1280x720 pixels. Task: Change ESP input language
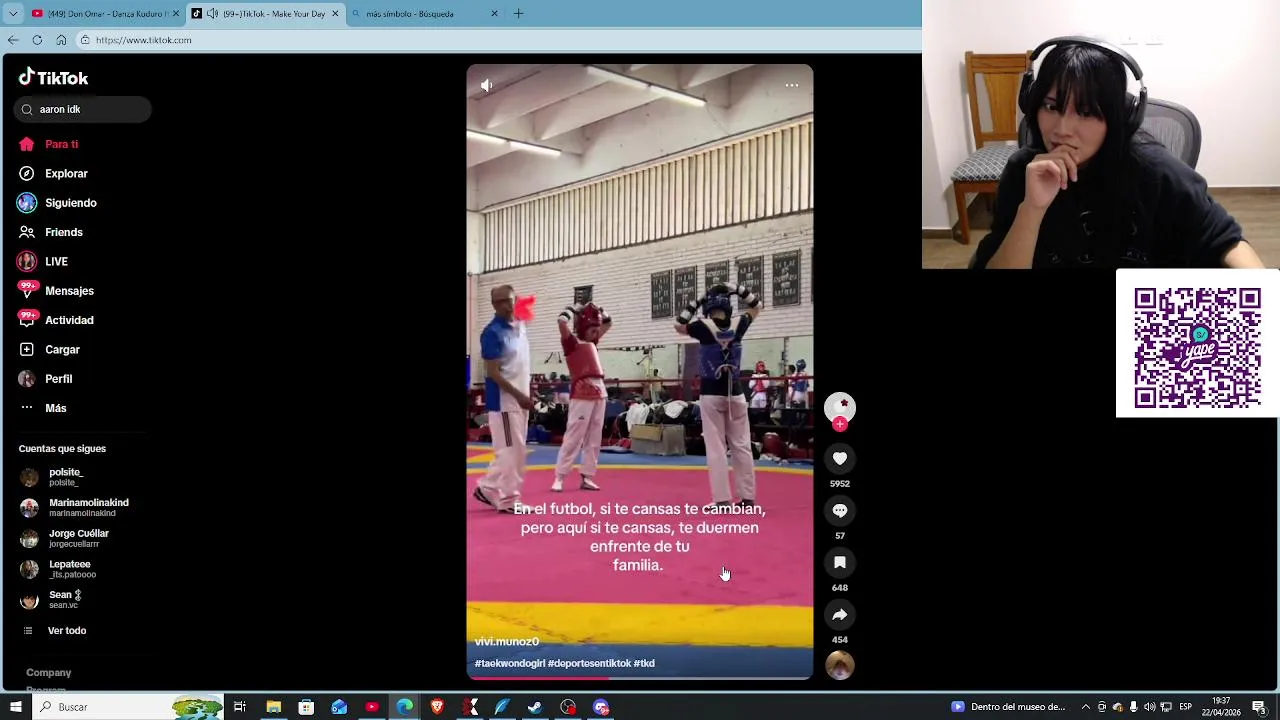click(x=1185, y=707)
